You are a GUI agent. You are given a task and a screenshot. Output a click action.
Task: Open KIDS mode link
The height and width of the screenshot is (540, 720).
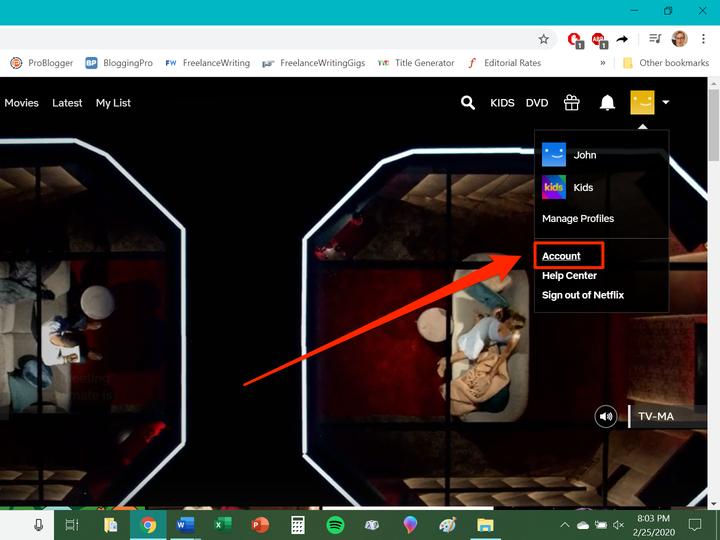point(502,103)
